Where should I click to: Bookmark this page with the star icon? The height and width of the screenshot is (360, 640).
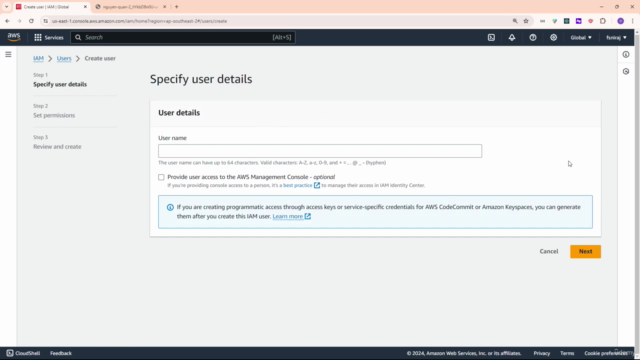point(526,21)
